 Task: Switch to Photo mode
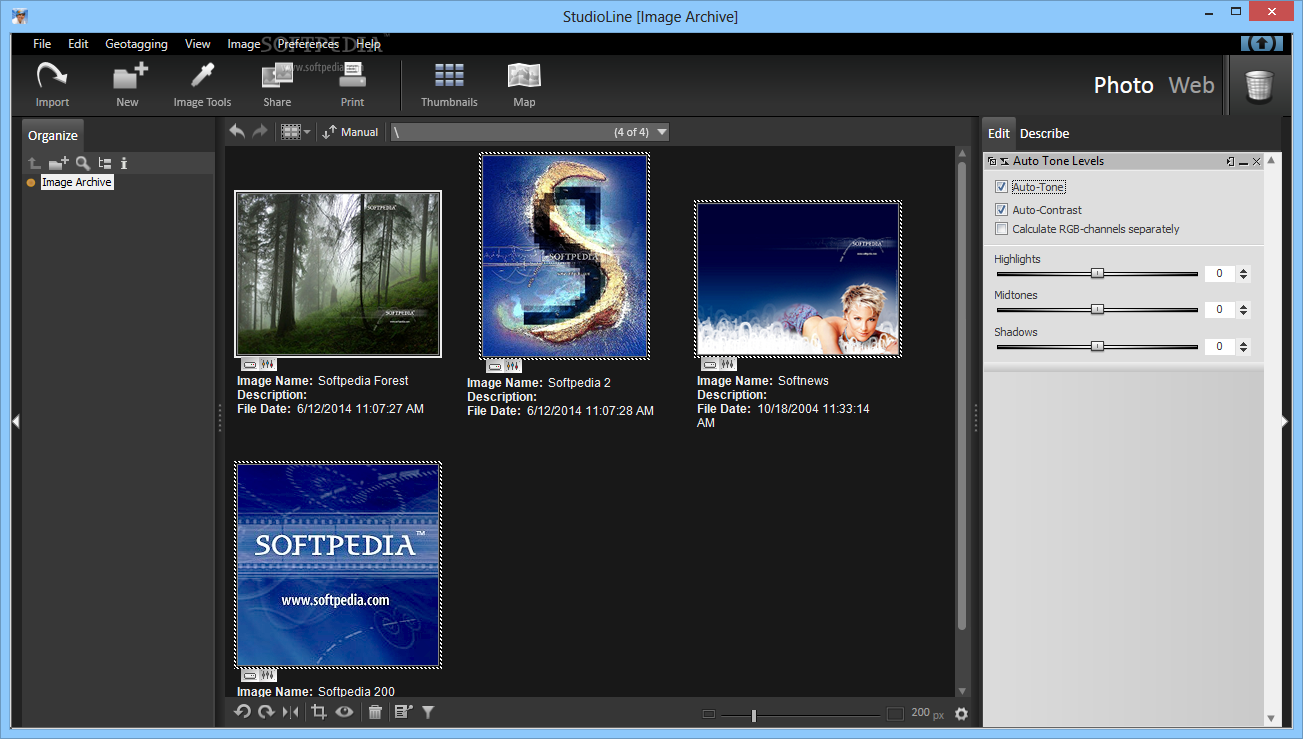1123,85
